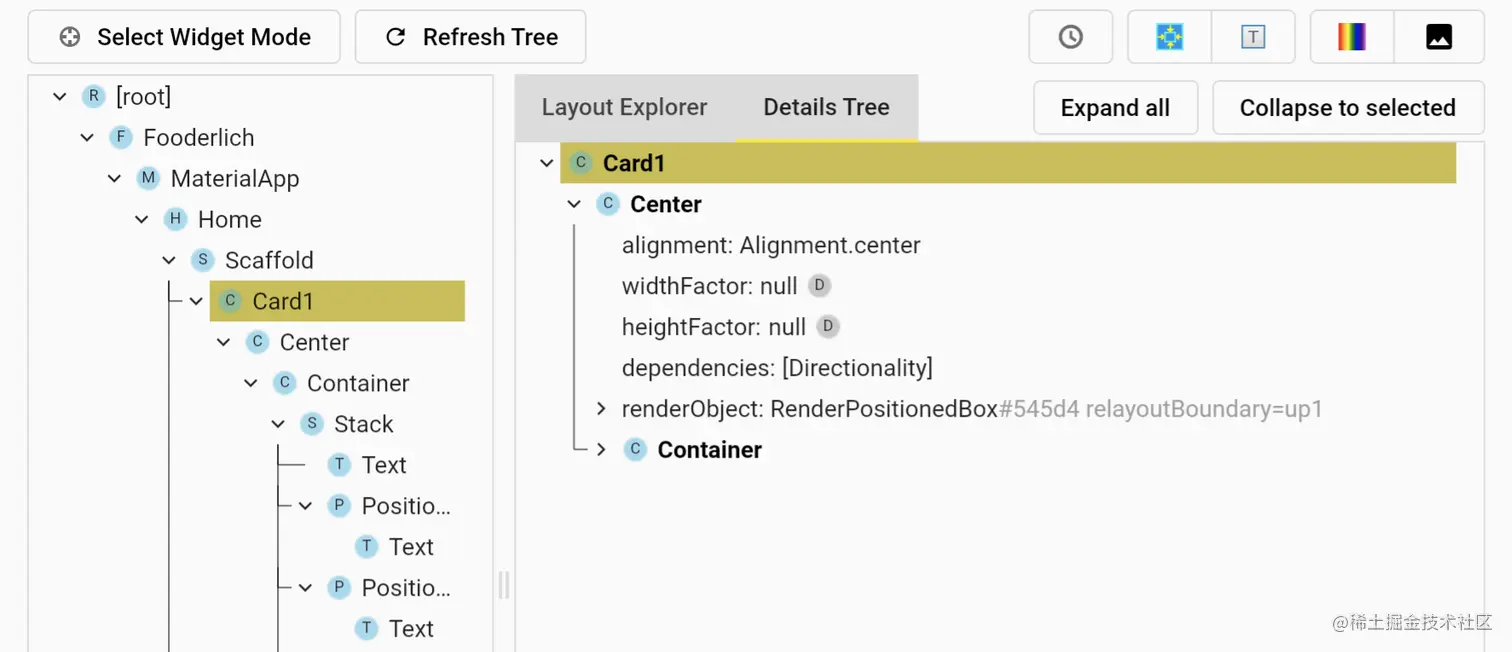This screenshot has height=652, width=1512.
Task: Collapse the Stack tree node
Action: [x=278, y=424]
